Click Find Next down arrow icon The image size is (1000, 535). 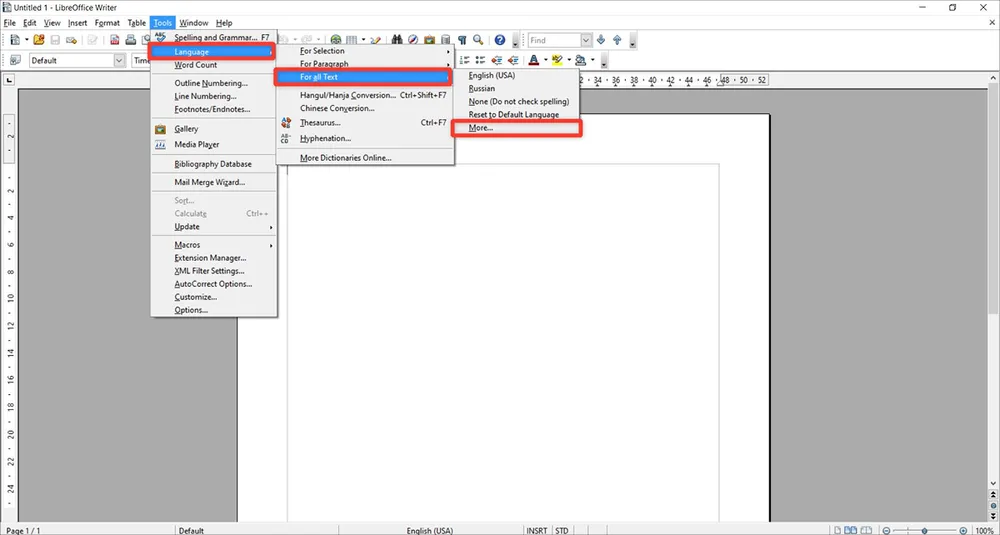pos(601,40)
